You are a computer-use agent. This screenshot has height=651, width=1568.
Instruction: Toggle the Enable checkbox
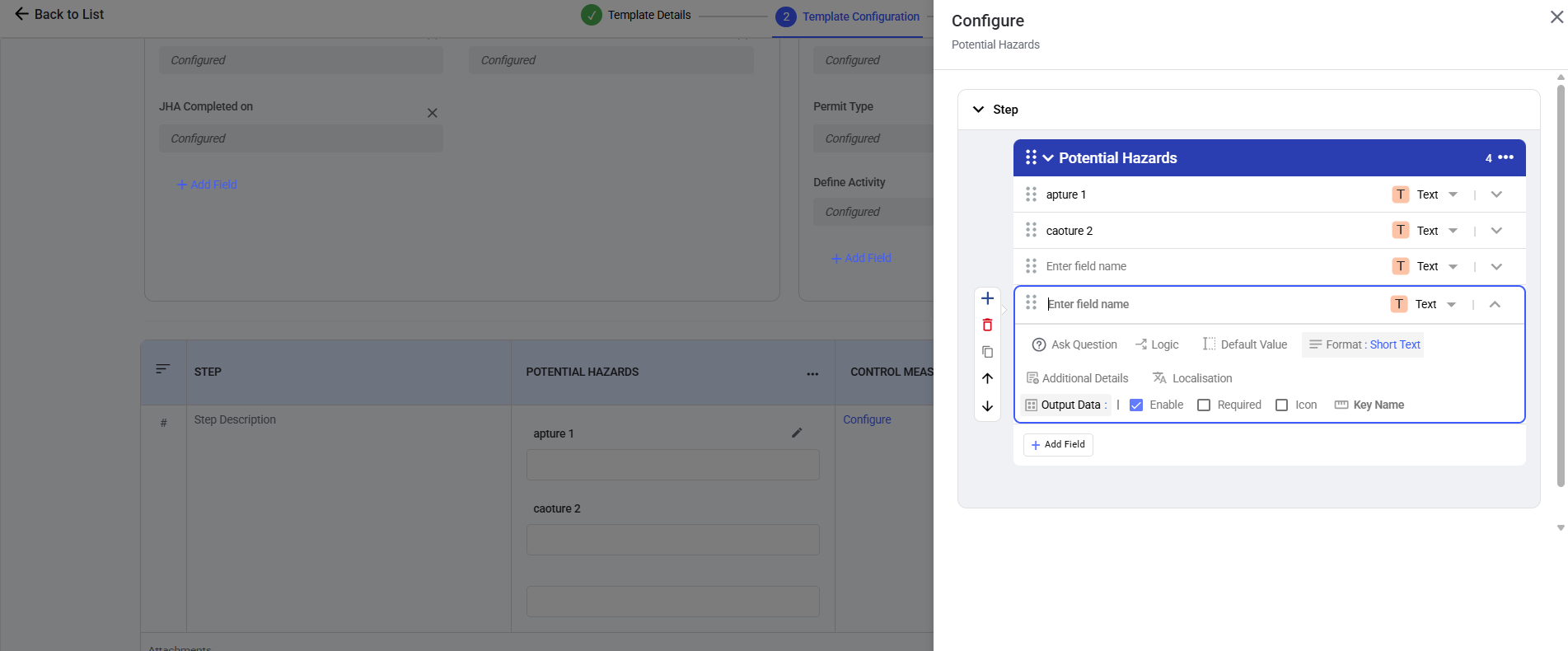click(x=1136, y=405)
